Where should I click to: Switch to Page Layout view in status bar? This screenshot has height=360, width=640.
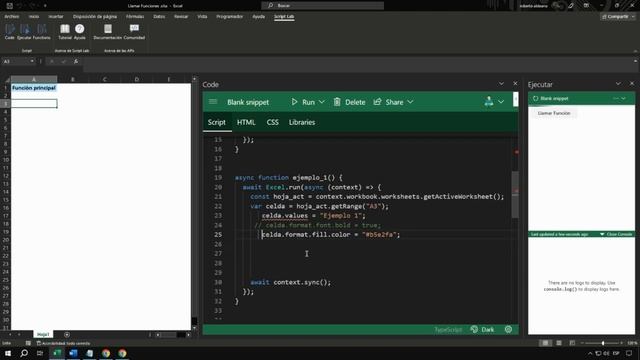[x=559, y=343]
